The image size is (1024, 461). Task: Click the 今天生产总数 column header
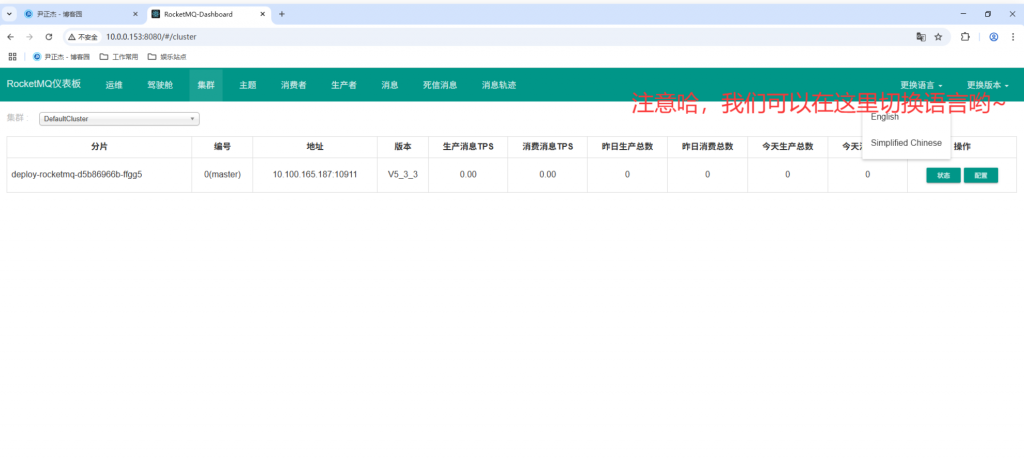[788, 147]
